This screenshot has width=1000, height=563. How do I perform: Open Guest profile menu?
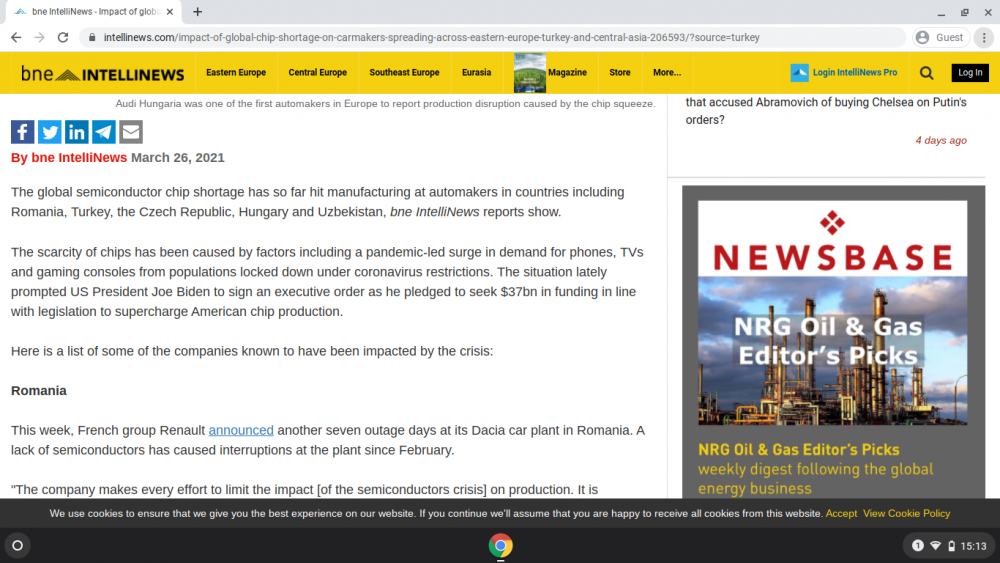(x=941, y=38)
